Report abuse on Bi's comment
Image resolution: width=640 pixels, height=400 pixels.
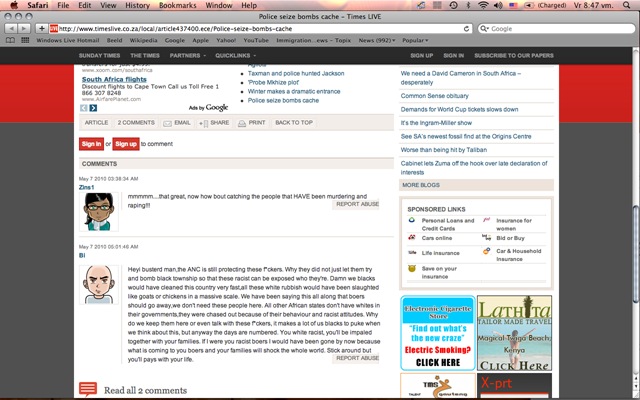pos(356,358)
